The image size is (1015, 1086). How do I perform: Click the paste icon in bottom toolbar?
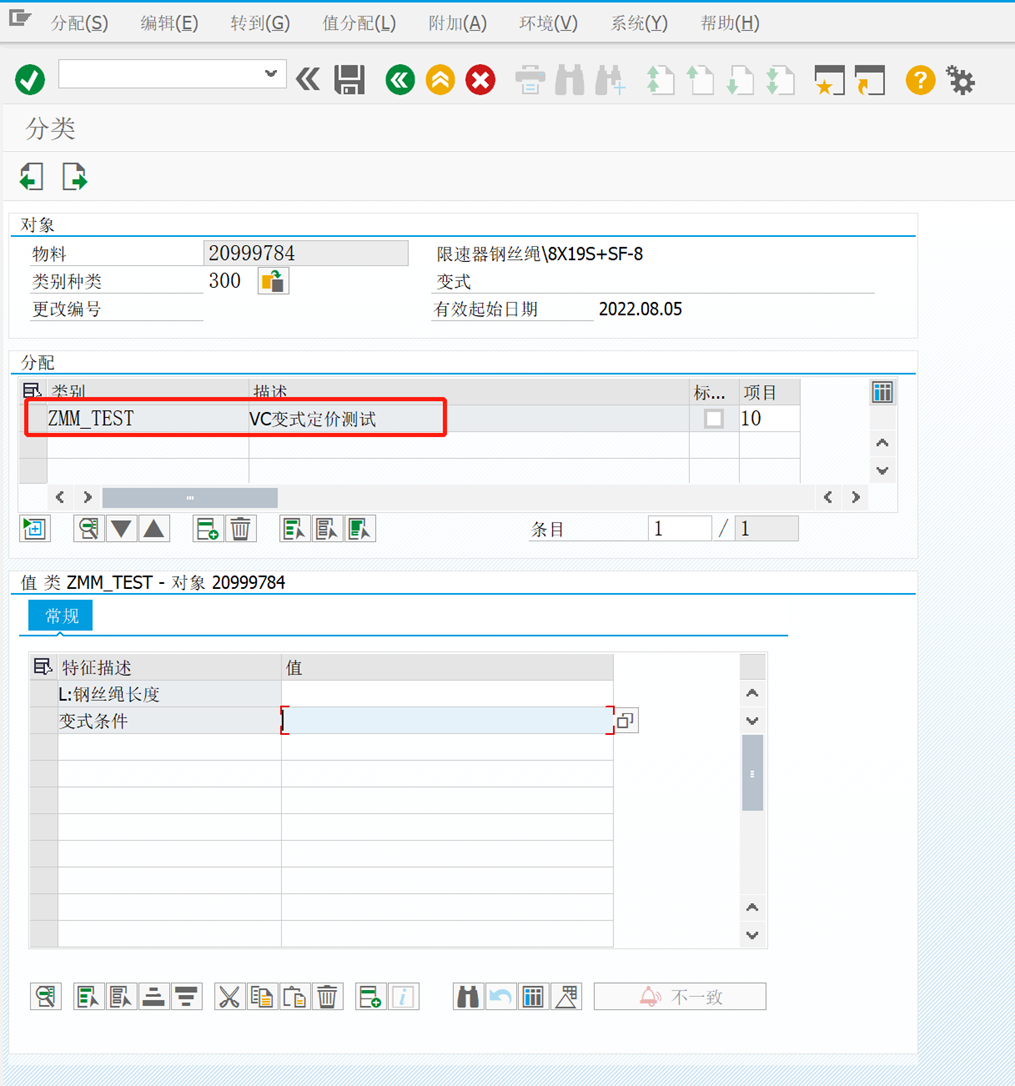[294, 997]
